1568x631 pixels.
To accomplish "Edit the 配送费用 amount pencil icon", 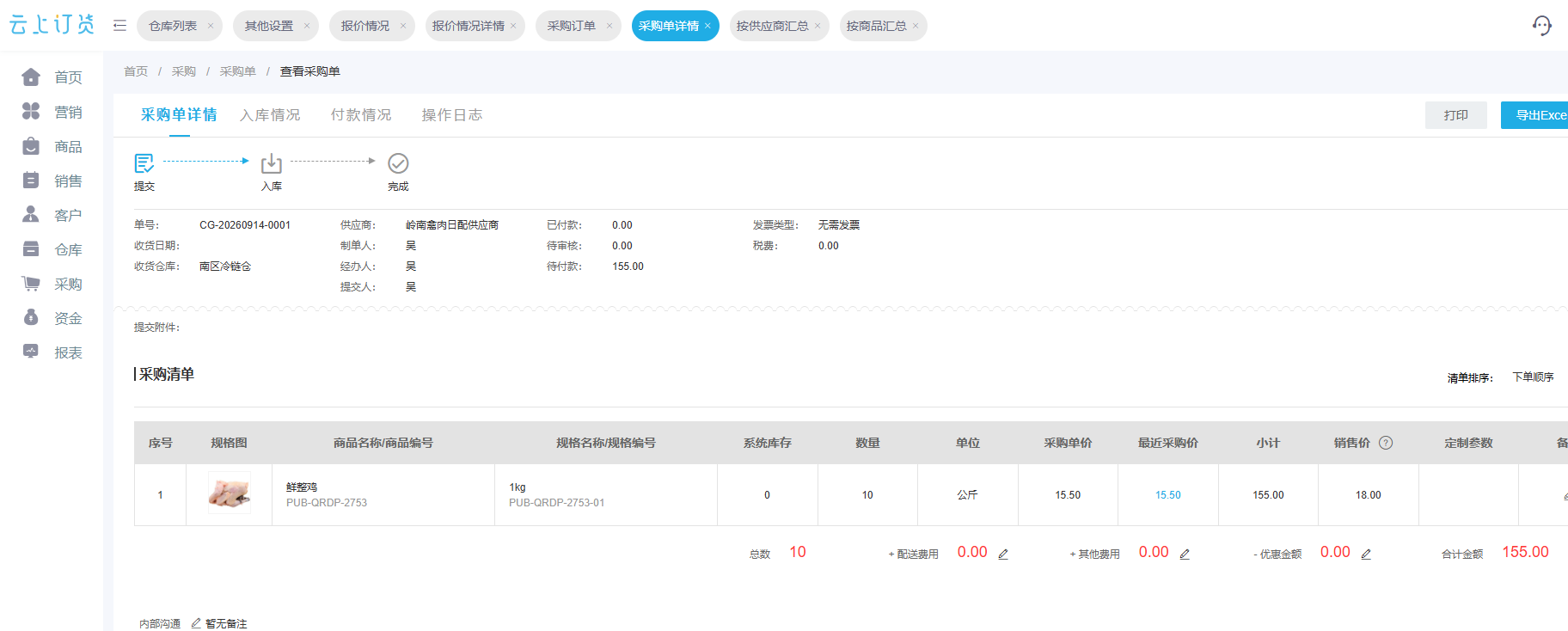I will tap(1003, 554).
